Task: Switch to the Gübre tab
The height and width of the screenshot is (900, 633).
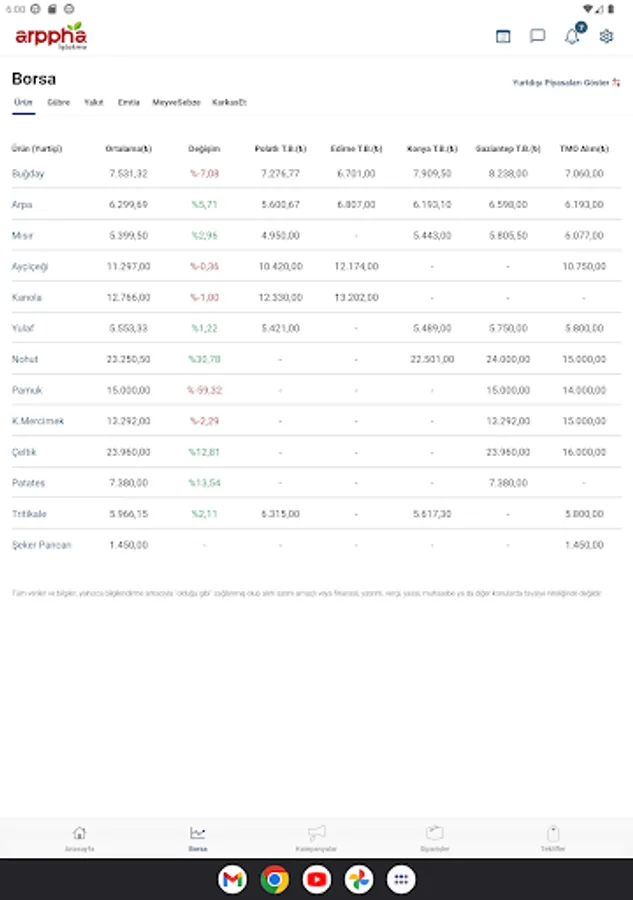Action: click(58, 102)
